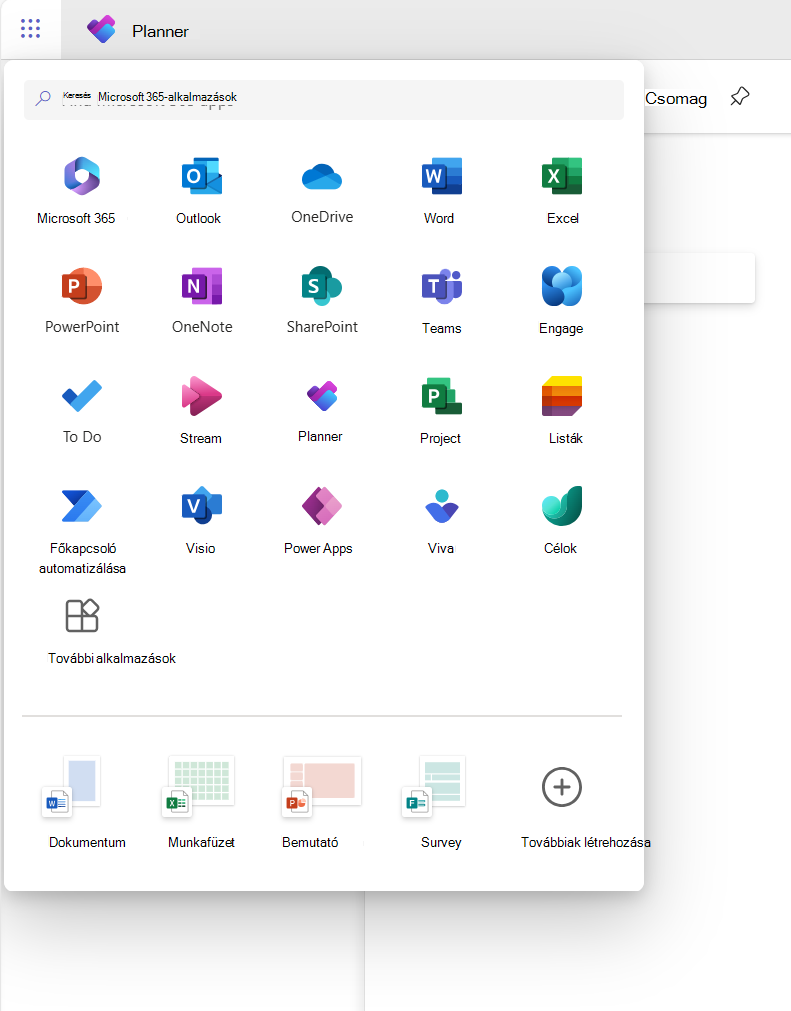
Task: Click Továbbiak létrehozása plus button
Action: [x=562, y=787]
